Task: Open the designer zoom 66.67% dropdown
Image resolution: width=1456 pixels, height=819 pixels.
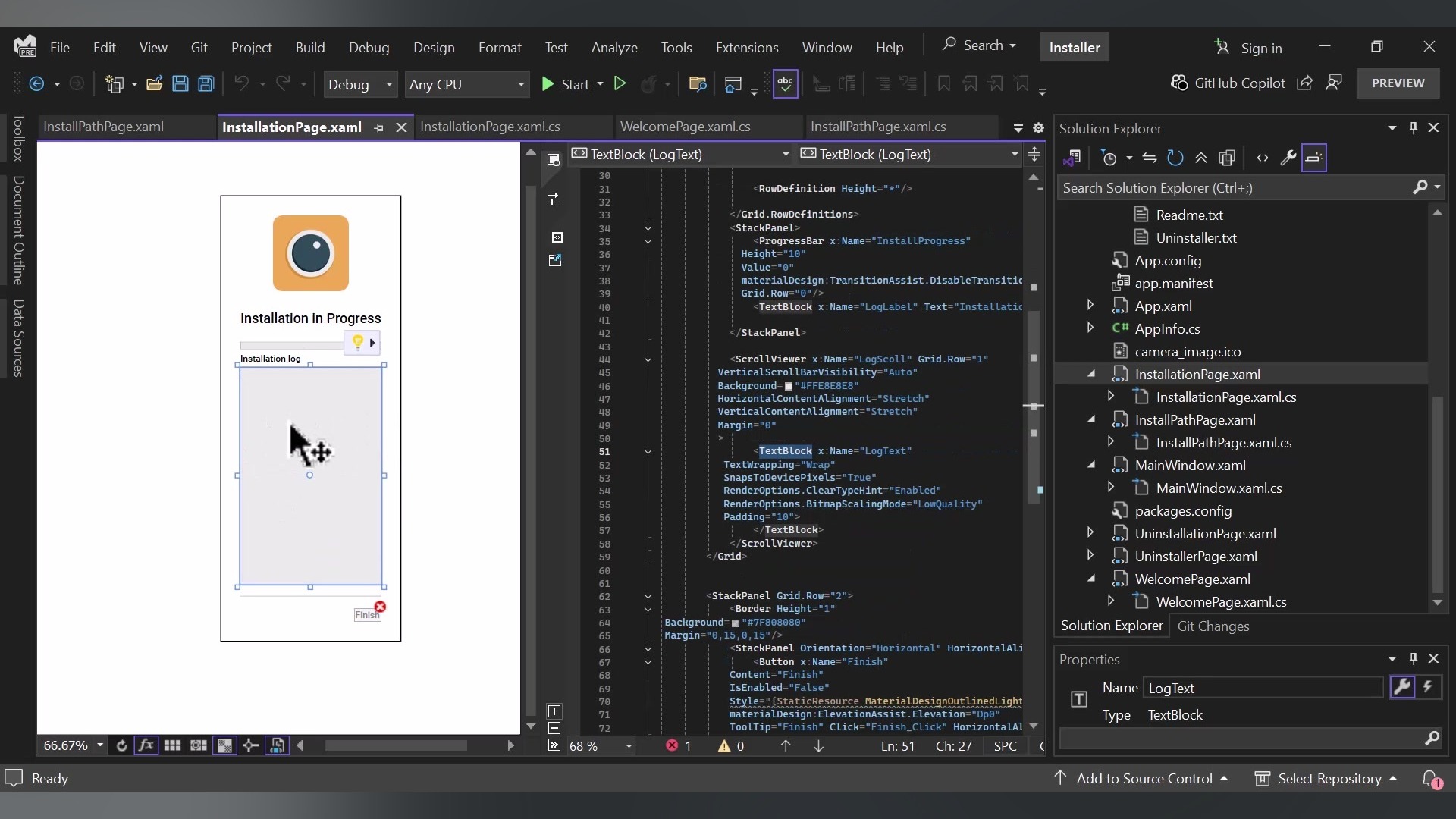Action: coord(100,745)
